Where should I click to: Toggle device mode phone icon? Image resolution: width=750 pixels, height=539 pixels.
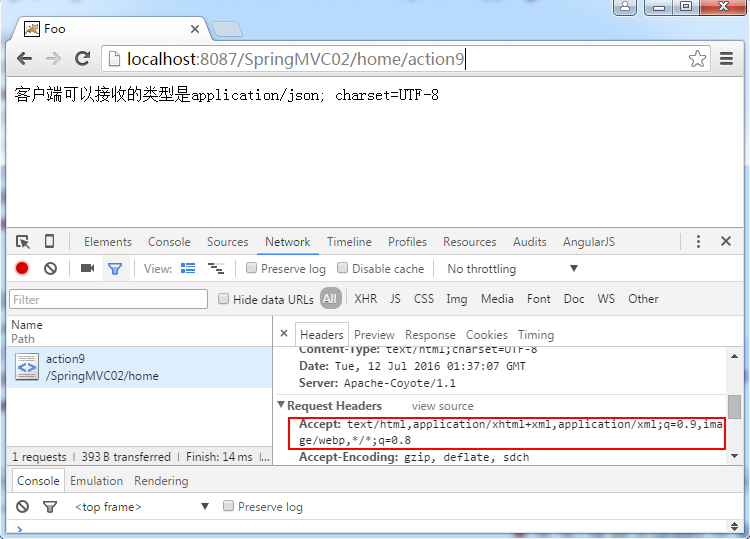click(49, 241)
